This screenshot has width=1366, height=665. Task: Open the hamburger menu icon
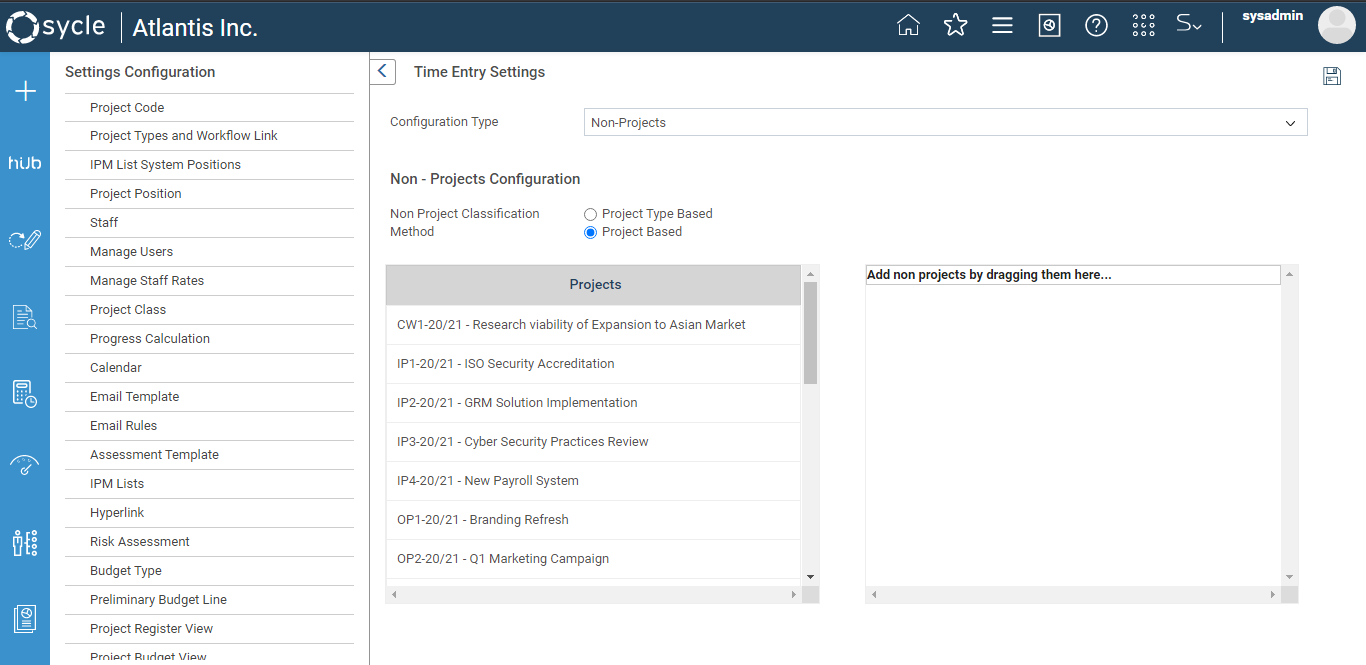pyautogui.click(x=1002, y=25)
